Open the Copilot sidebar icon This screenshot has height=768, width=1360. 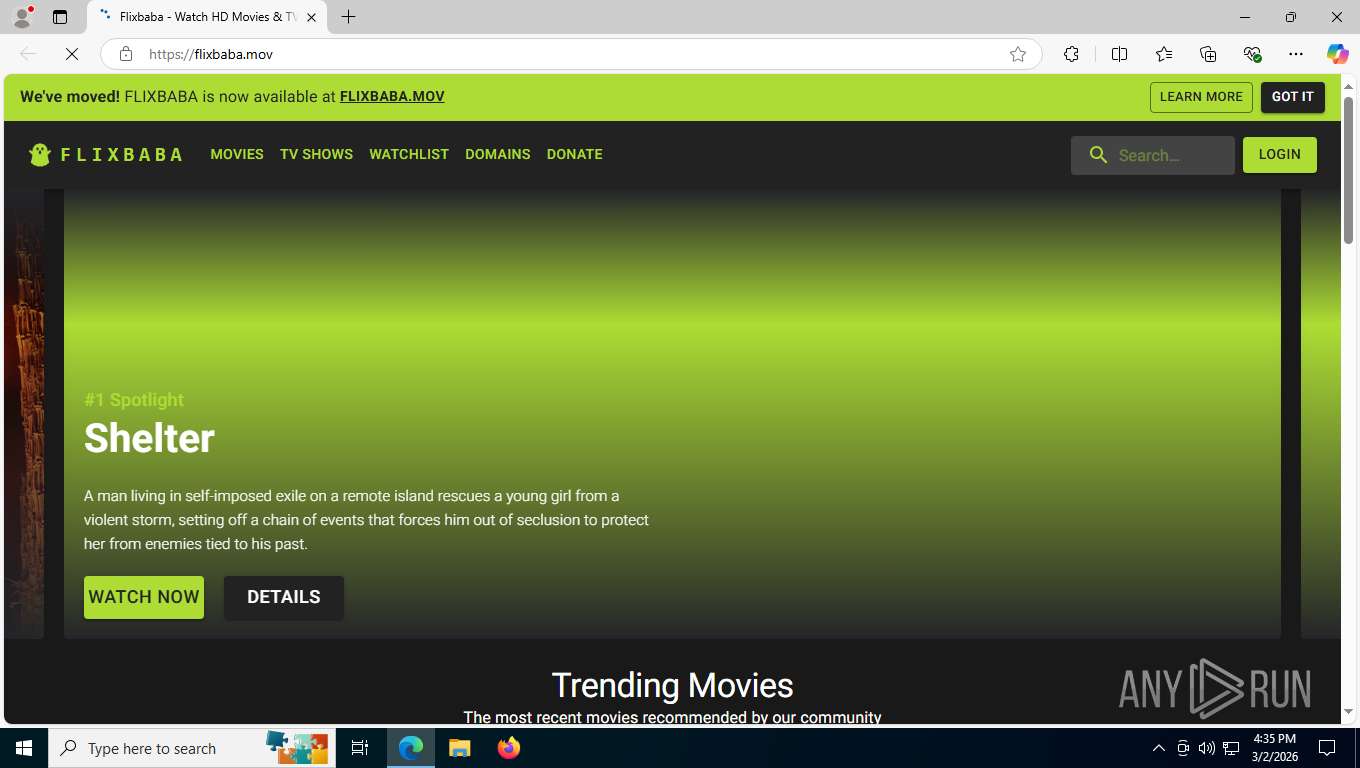click(x=1337, y=54)
